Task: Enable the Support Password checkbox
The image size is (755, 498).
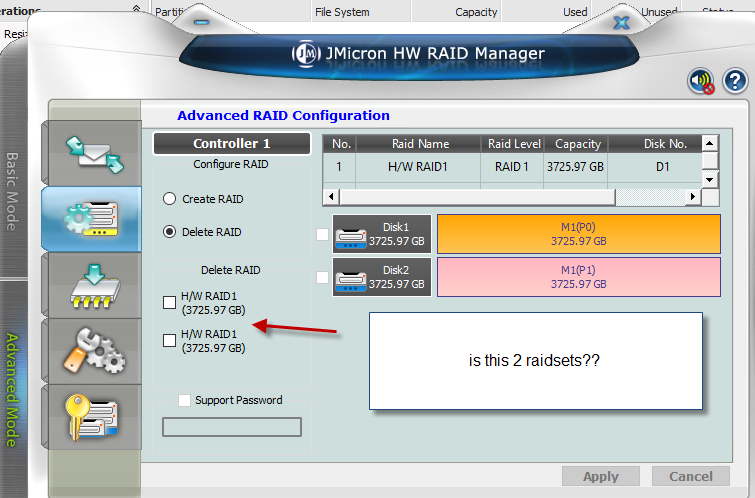Action: pyautogui.click(x=184, y=400)
